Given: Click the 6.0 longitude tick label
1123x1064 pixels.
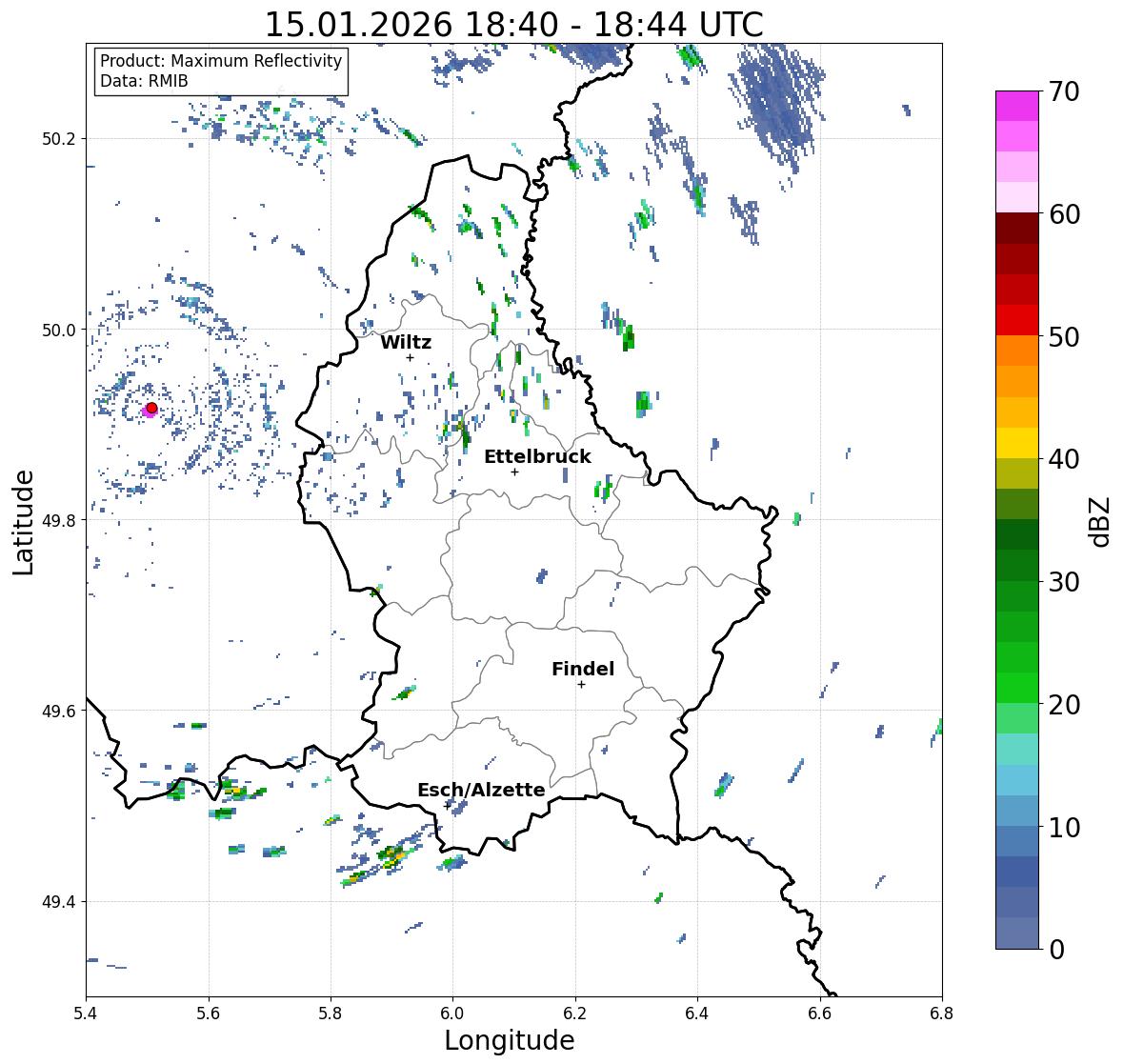Looking at the screenshot, I should tap(452, 1014).
